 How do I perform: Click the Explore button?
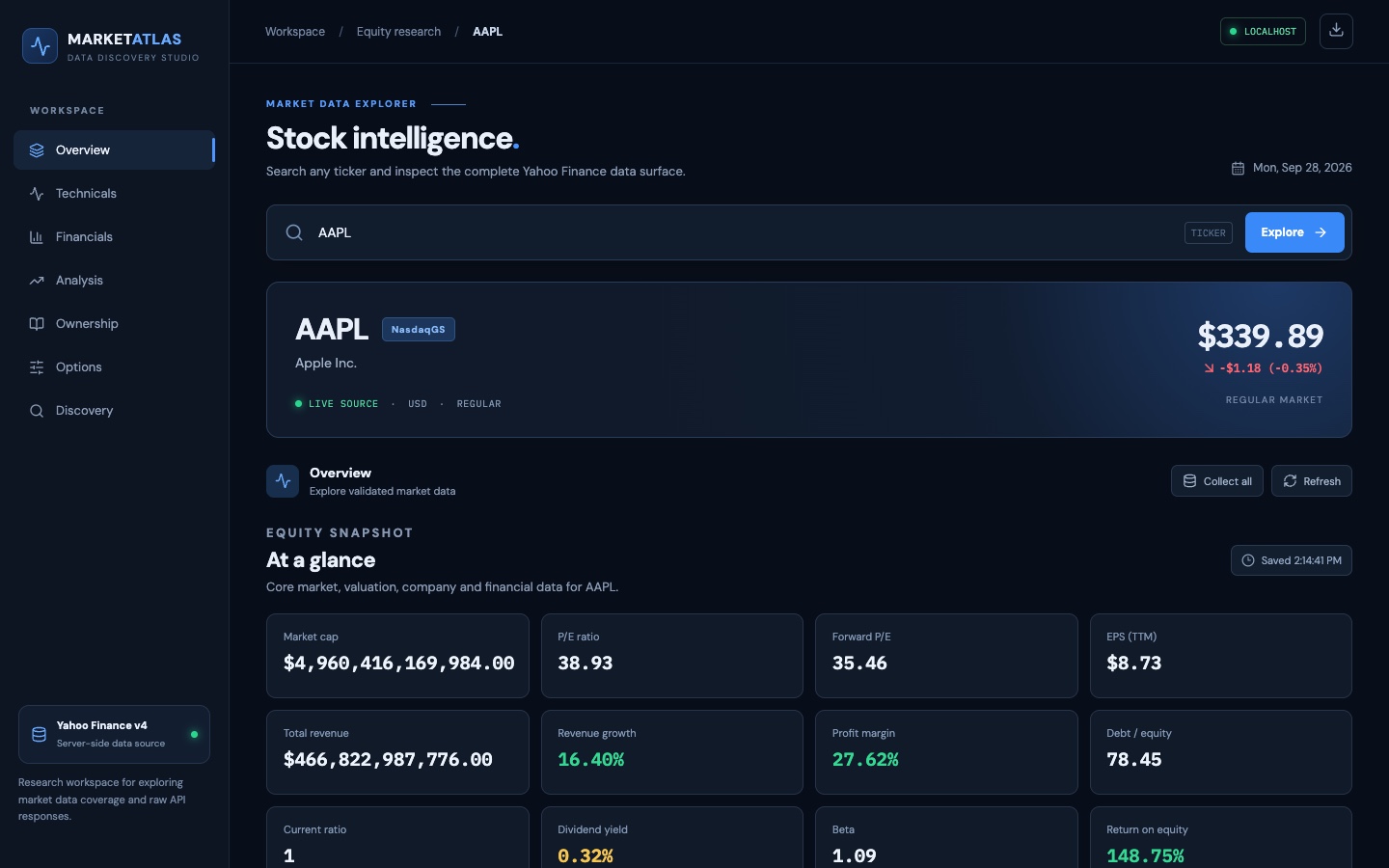pyautogui.click(x=1294, y=232)
